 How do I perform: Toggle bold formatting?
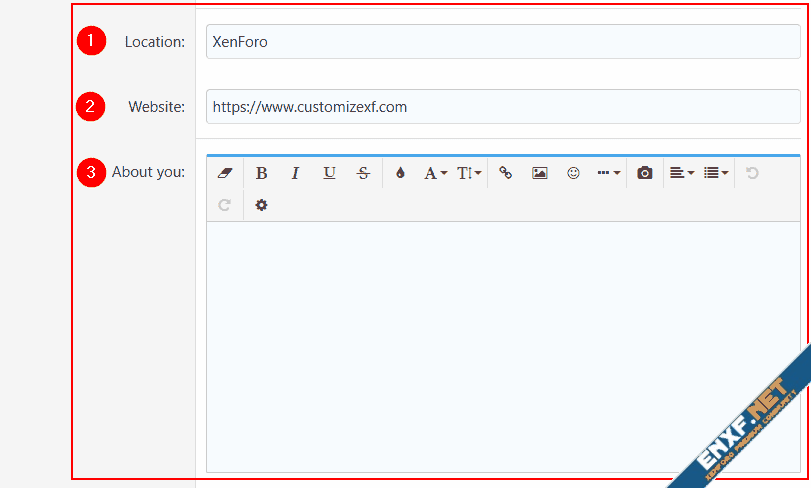click(x=261, y=173)
